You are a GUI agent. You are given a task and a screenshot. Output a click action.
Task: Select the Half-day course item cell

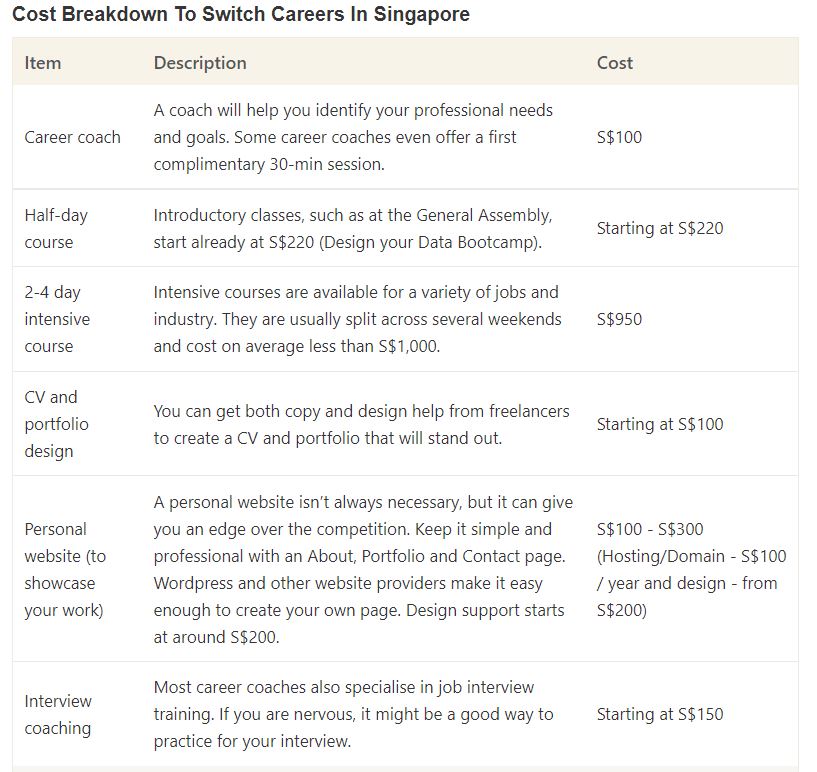[50, 228]
